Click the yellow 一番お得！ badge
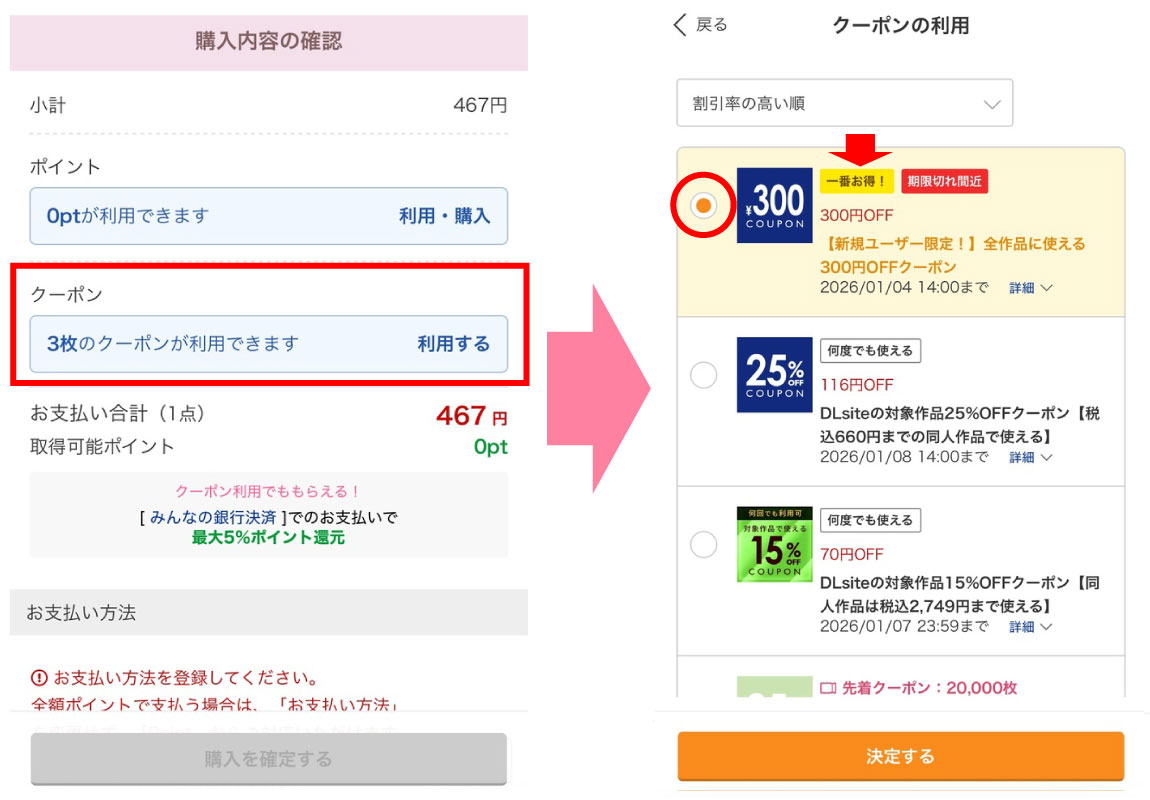Image resolution: width=1150 pixels, height=800 pixels. [856, 181]
